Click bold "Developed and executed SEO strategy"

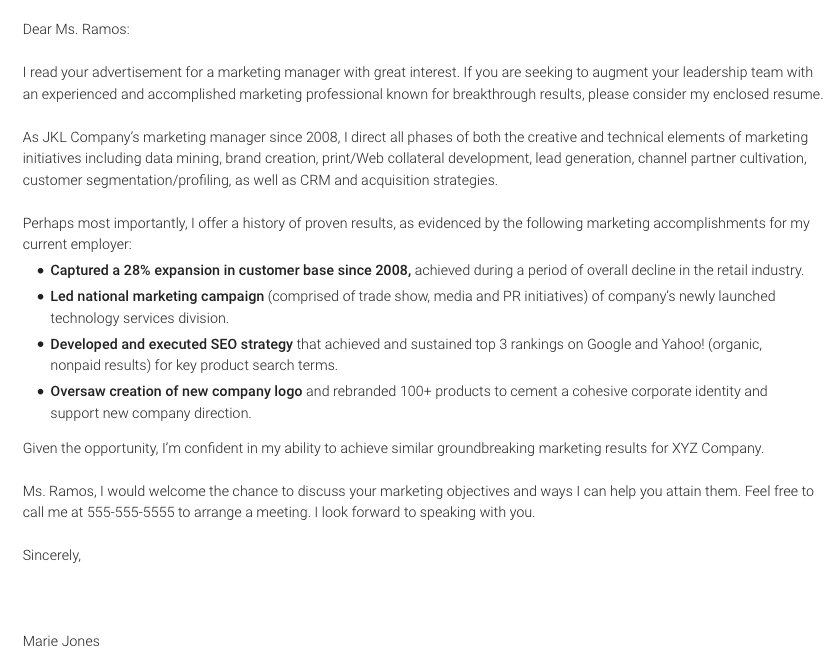171,344
